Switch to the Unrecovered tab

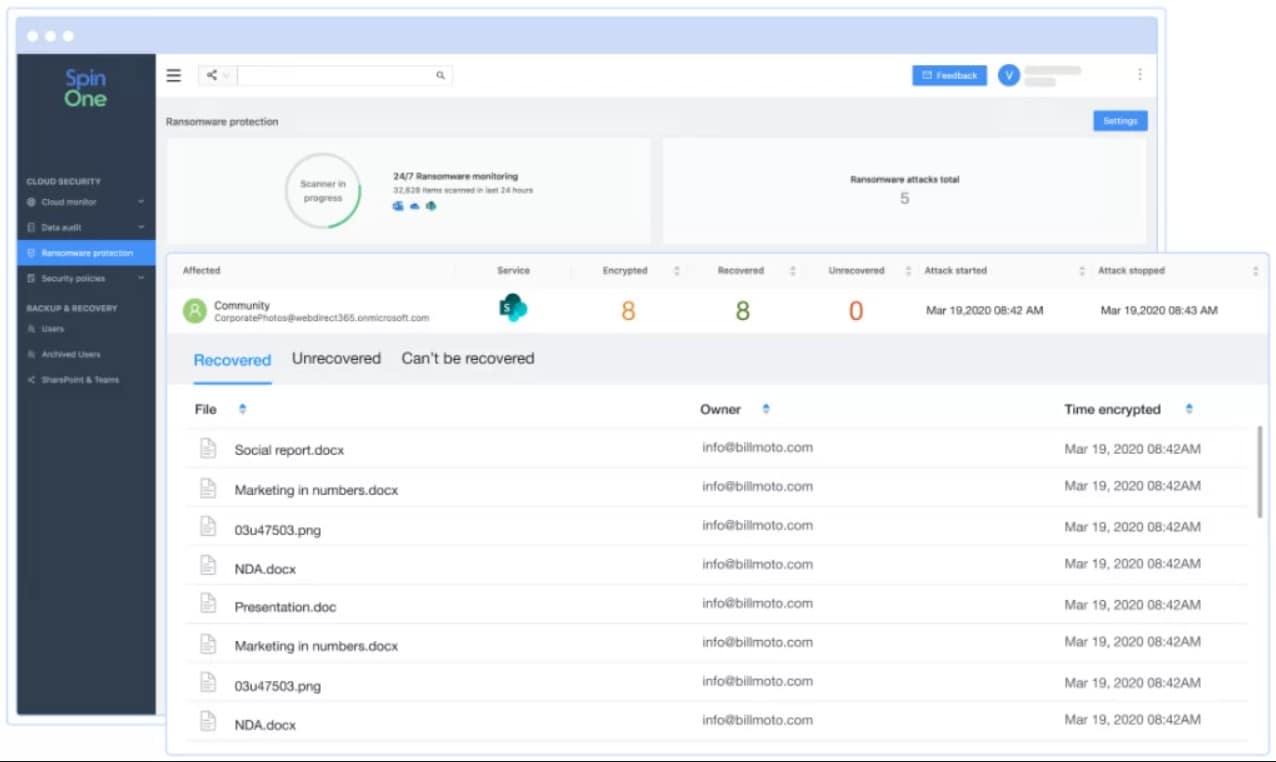[x=336, y=358]
